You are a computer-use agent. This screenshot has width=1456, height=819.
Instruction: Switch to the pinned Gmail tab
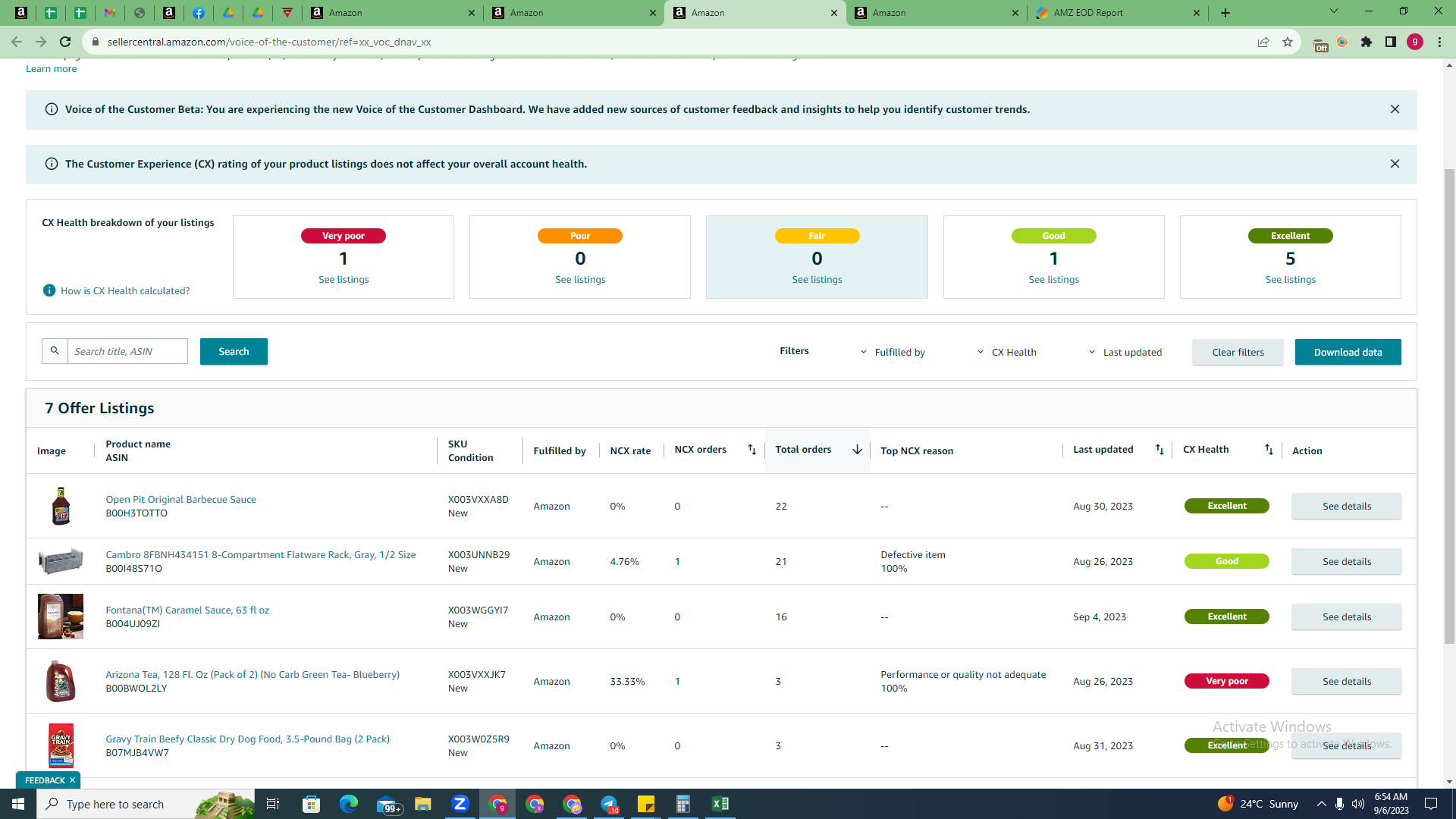click(x=110, y=13)
